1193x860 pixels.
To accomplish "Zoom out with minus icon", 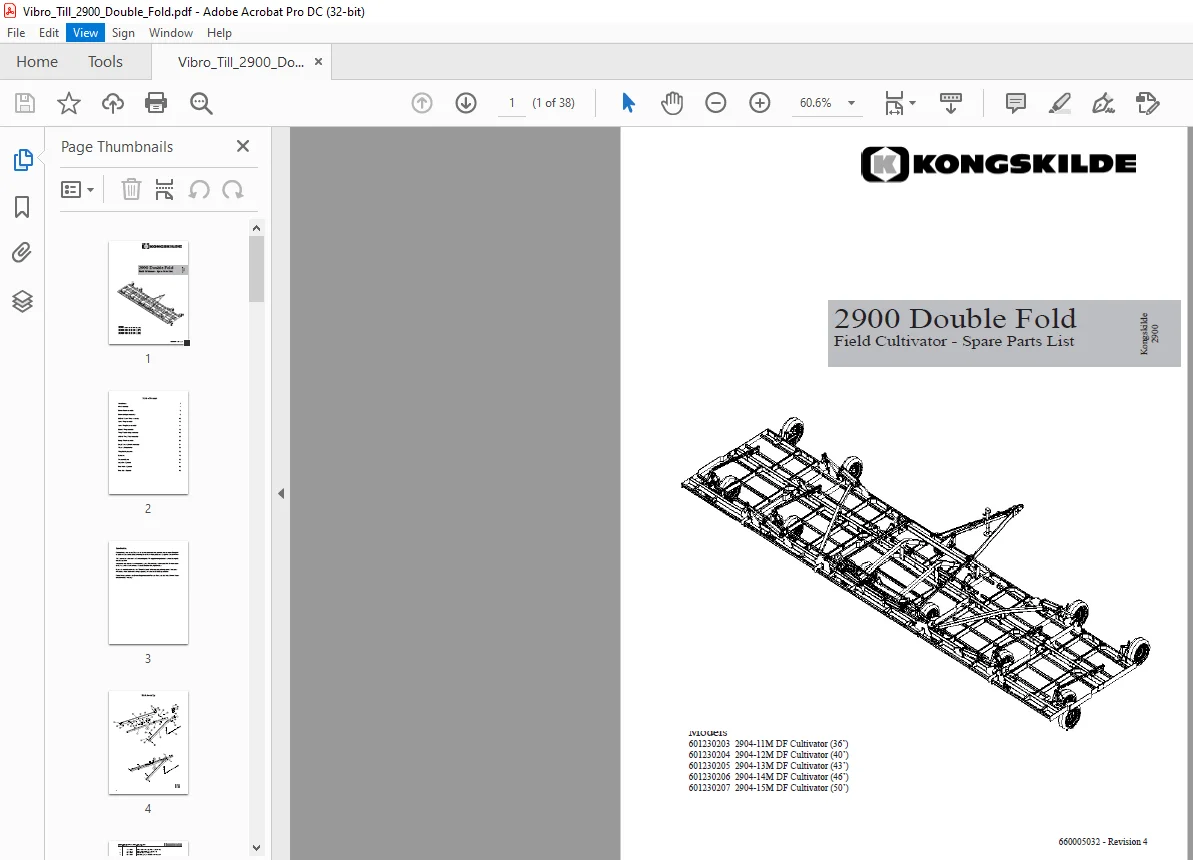I will (715, 103).
